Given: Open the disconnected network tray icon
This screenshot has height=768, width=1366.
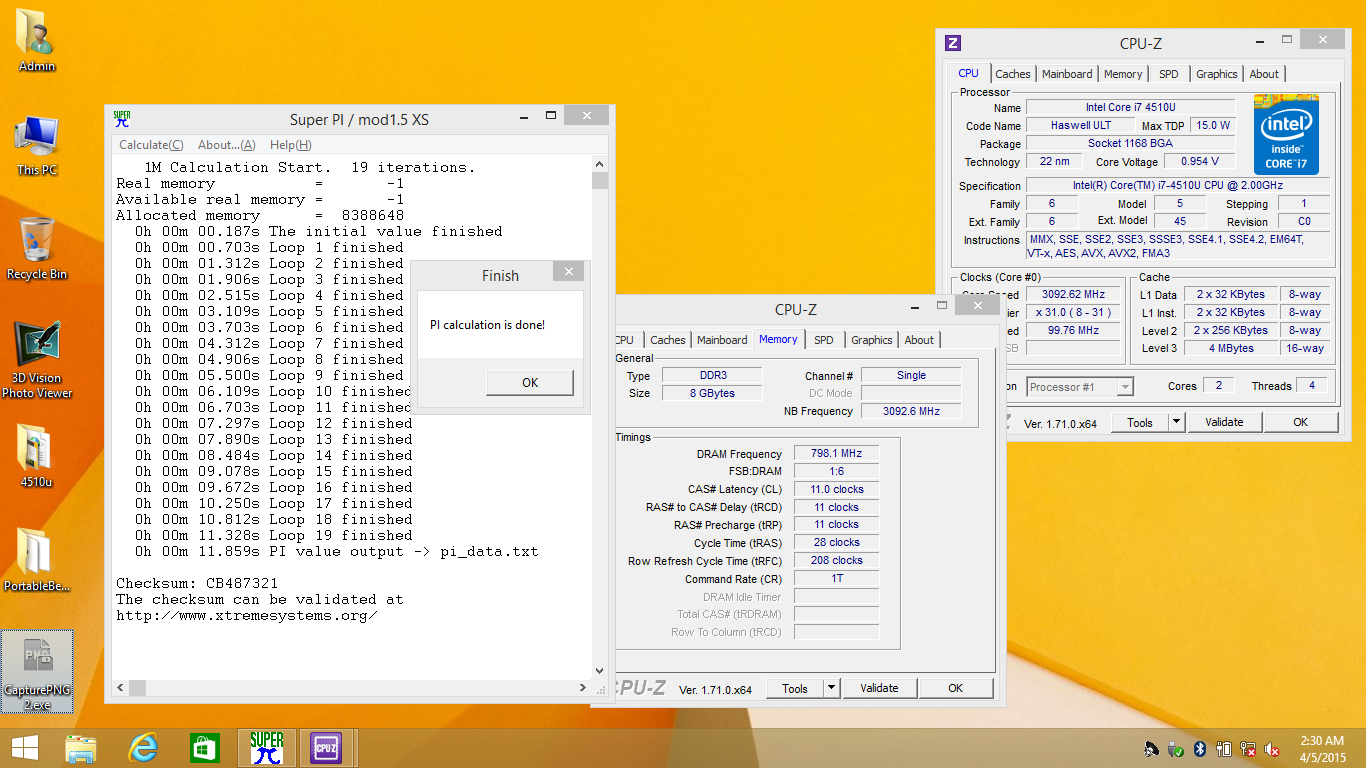Looking at the screenshot, I should pyautogui.click(x=1249, y=749).
